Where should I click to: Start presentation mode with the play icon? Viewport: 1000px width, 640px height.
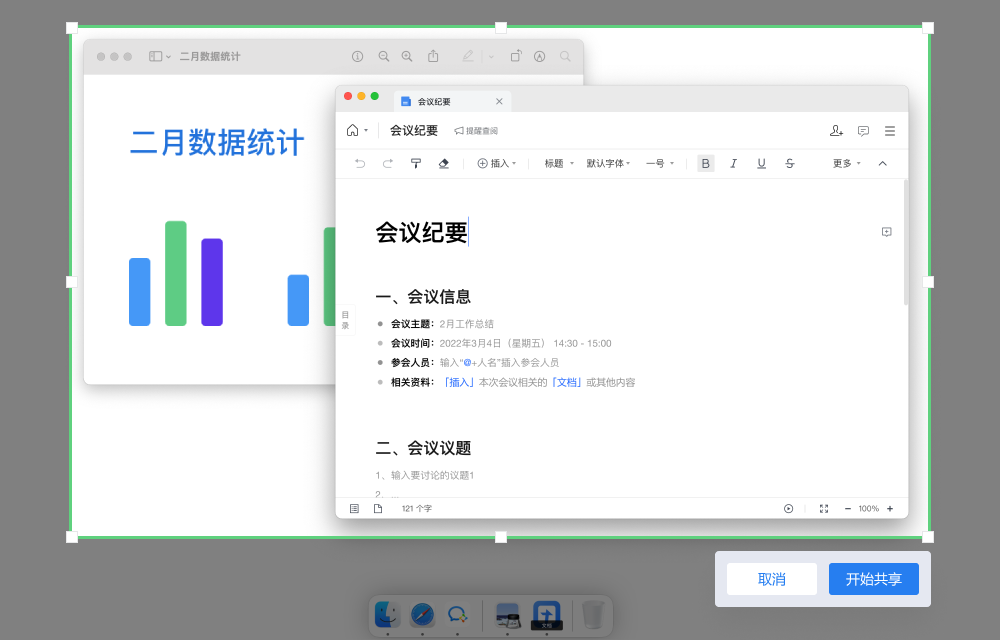(x=789, y=509)
